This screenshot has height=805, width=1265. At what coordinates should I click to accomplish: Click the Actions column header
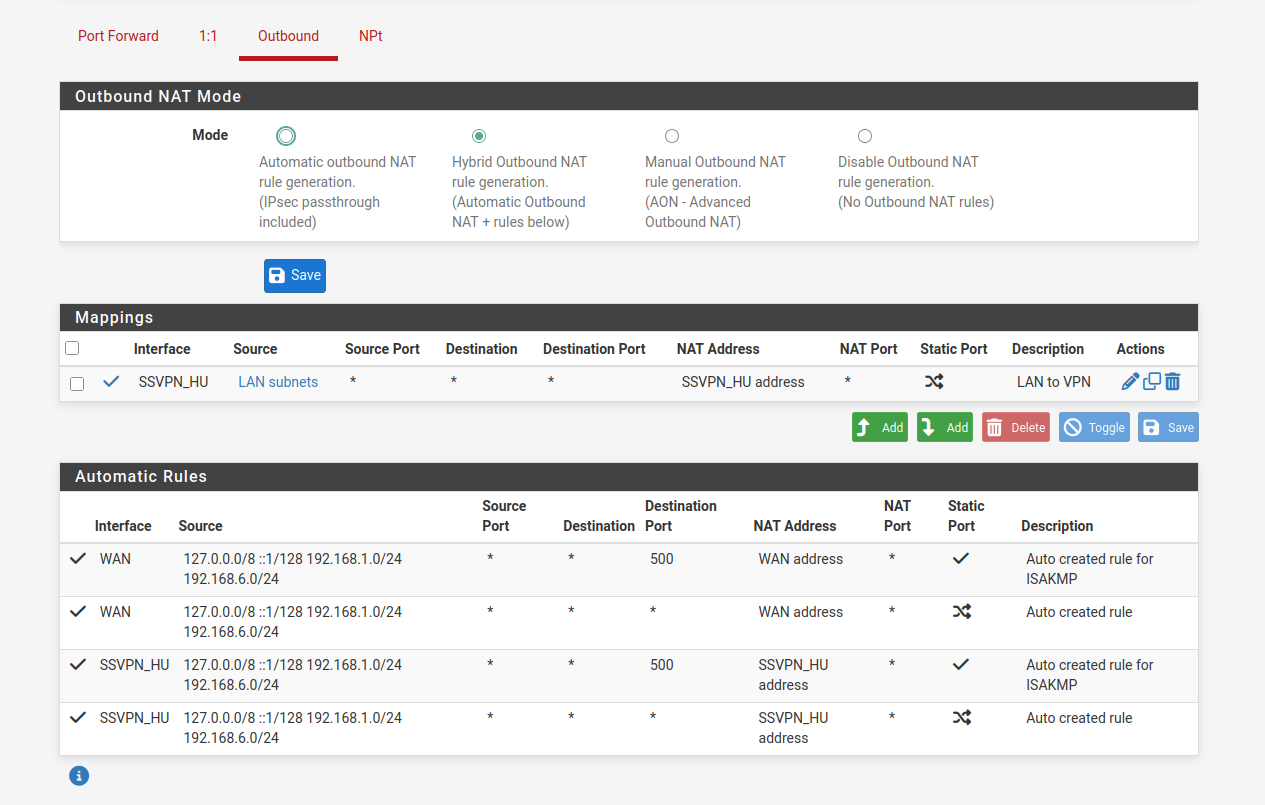pos(1140,349)
